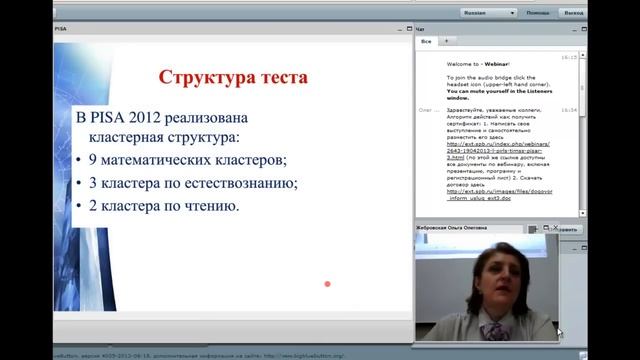Close the webcam video window
Image resolution: width=640 pixels, height=360 pixels.
click(x=555, y=228)
